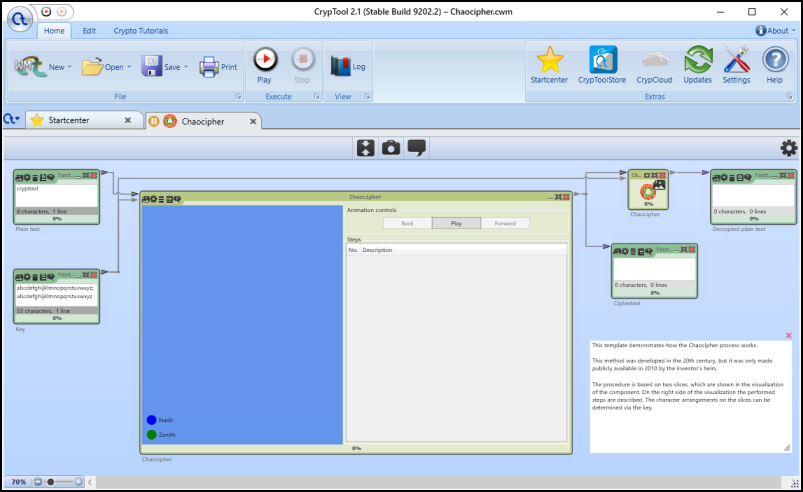Open the File group dialog launcher

coord(238,96)
